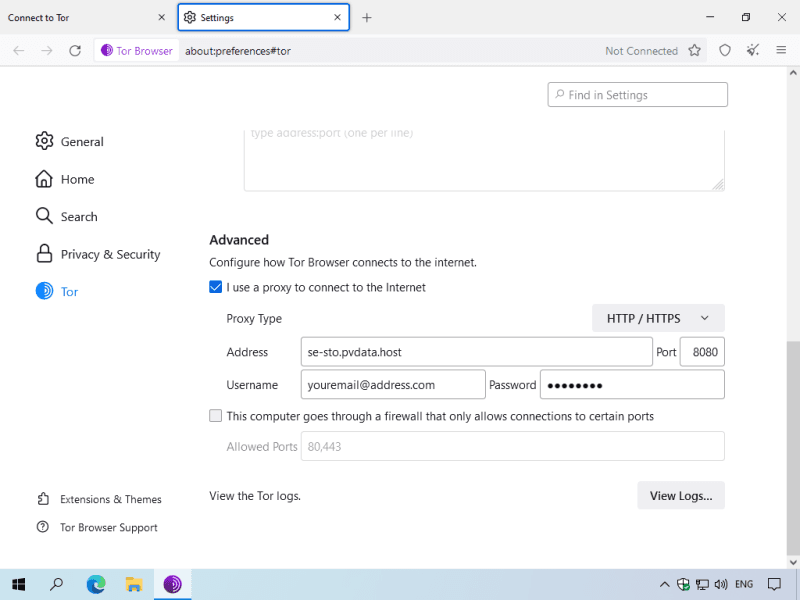Open Extensions & Themes link
Screen dimensions: 800x600
tap(99, 499)
